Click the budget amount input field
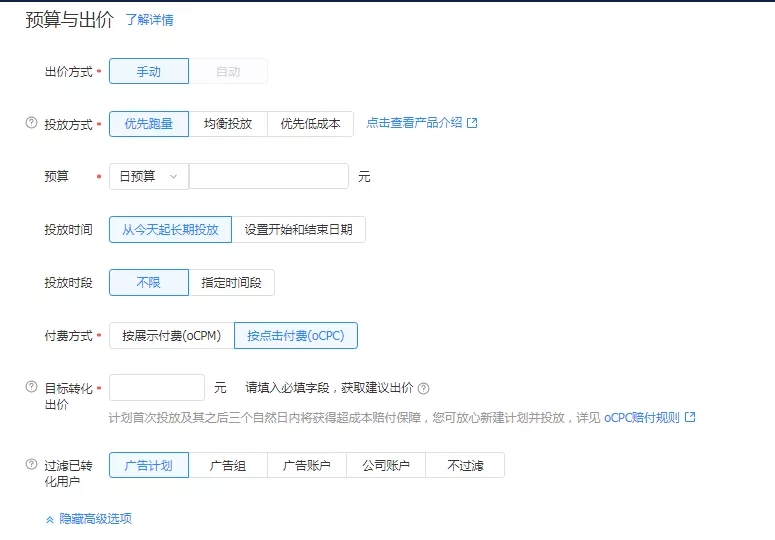Viewport: 775px width, 540px height. [x=268, y=176]
